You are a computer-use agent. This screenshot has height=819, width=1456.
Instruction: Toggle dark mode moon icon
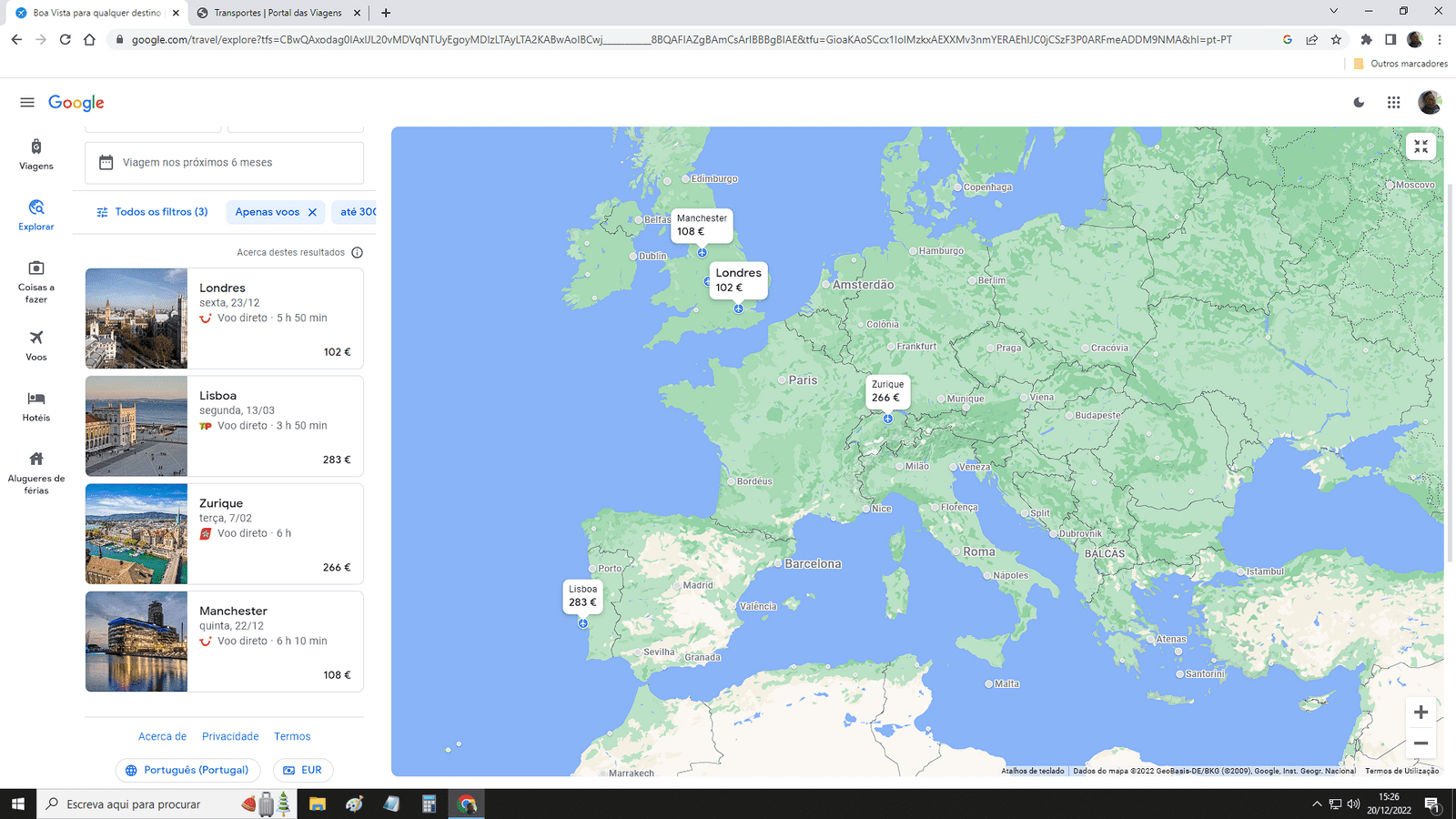point(1359,103)
